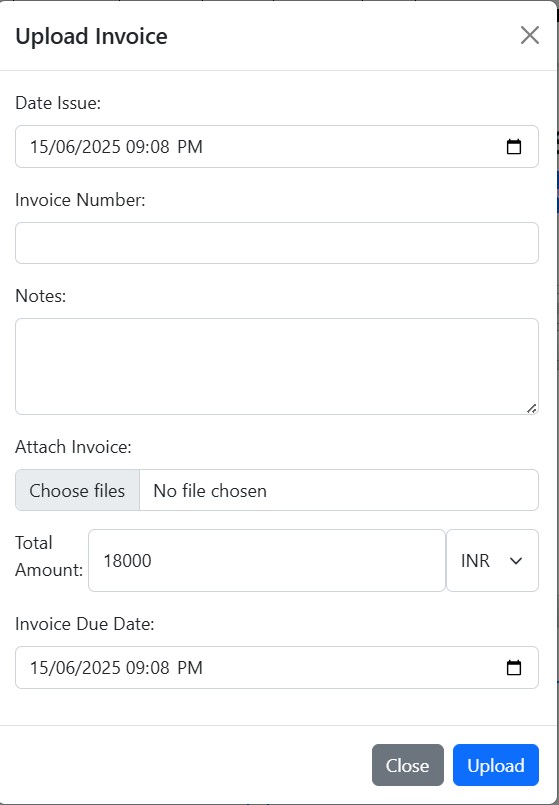Click the Choose files button
The height and width of the screenshot is (805, 559).
pos(78,490)
